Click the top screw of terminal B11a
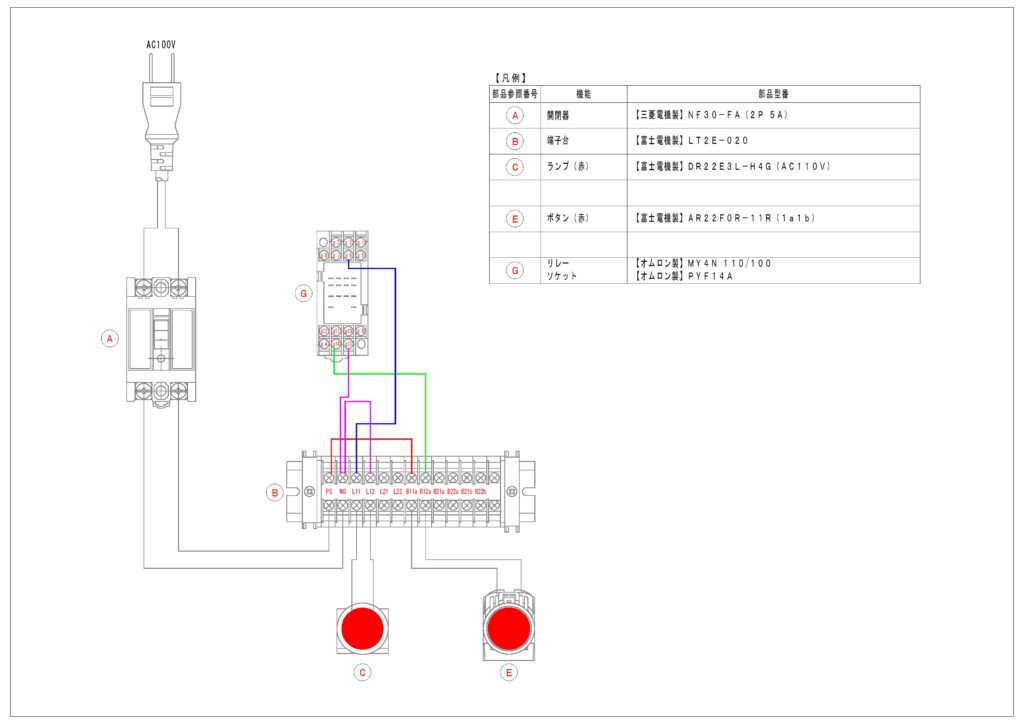This screenshot has height=724, width=1024. tap(411, 478)
